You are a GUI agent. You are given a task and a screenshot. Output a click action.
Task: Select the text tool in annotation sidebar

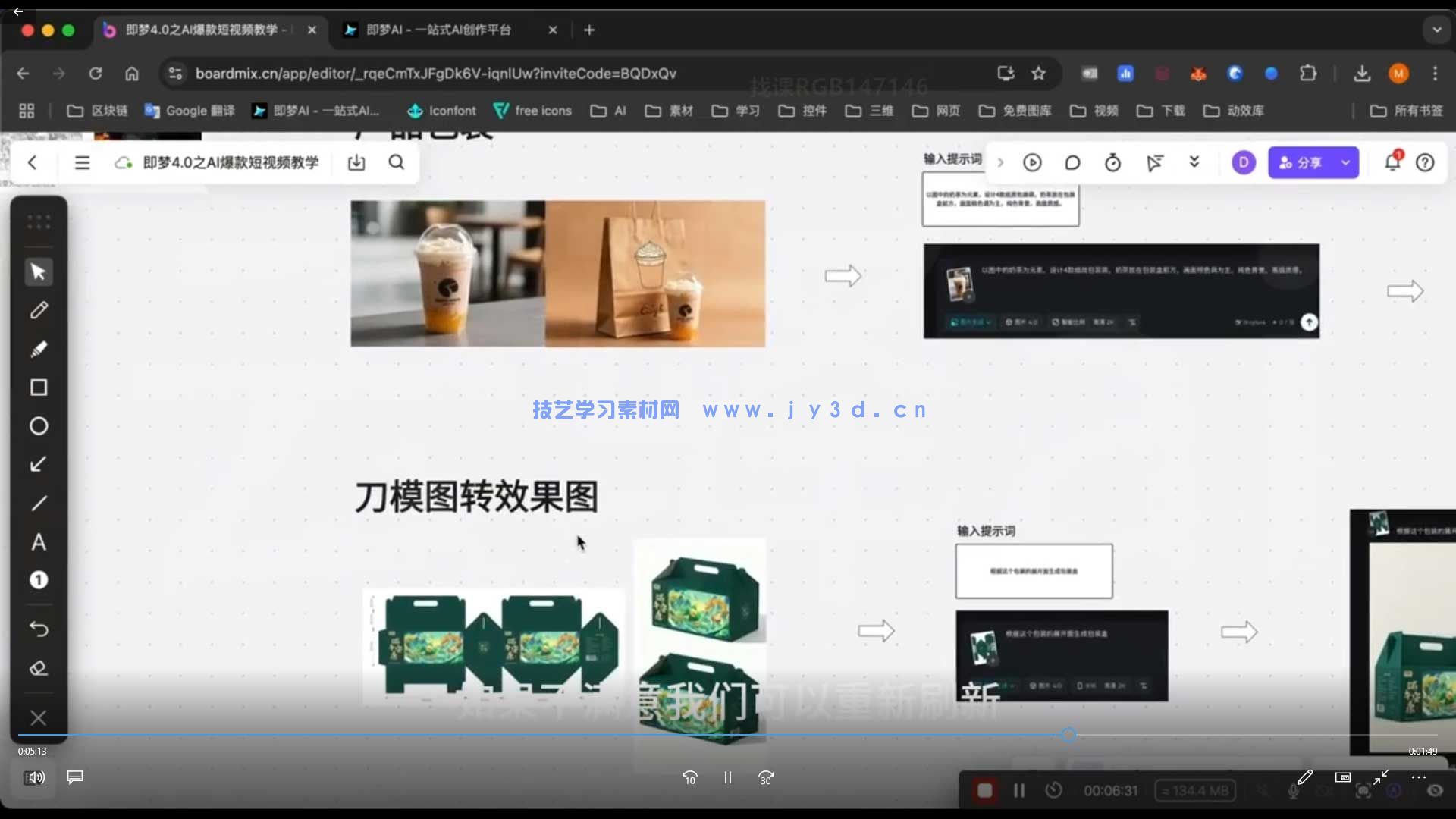39,542
